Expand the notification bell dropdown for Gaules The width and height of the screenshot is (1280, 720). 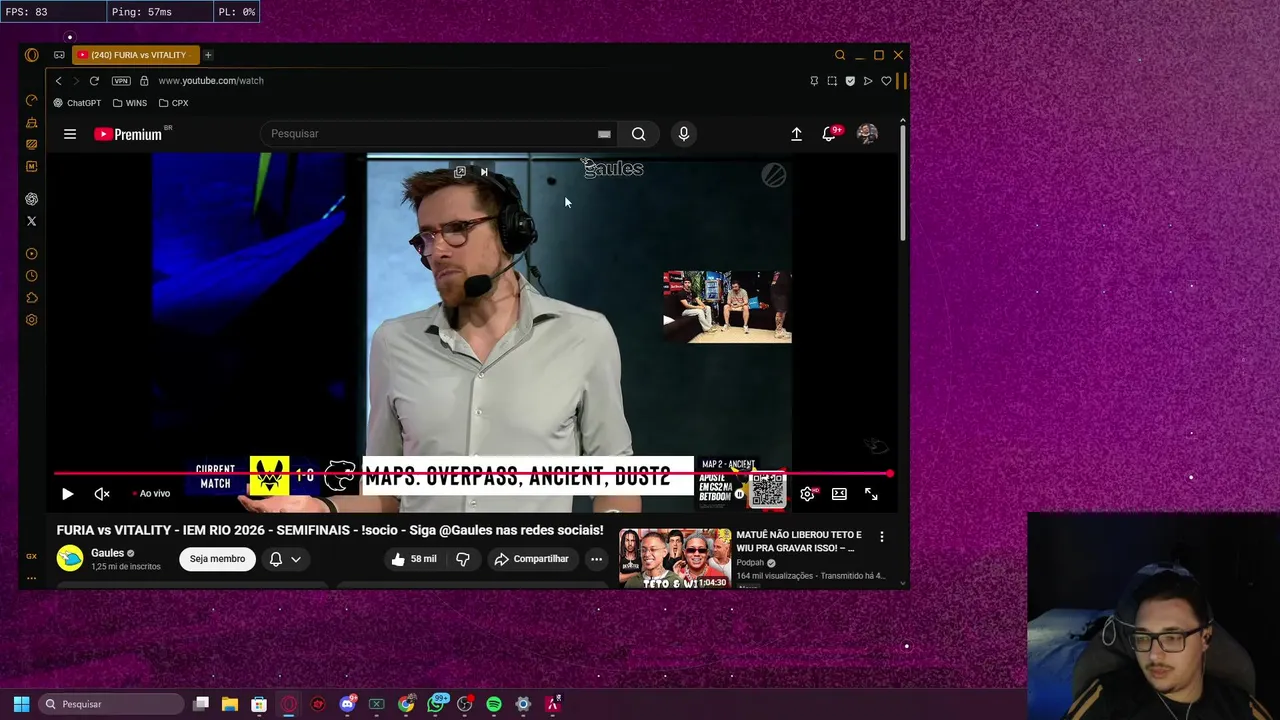pyautogui.click(x=285, y=559)
